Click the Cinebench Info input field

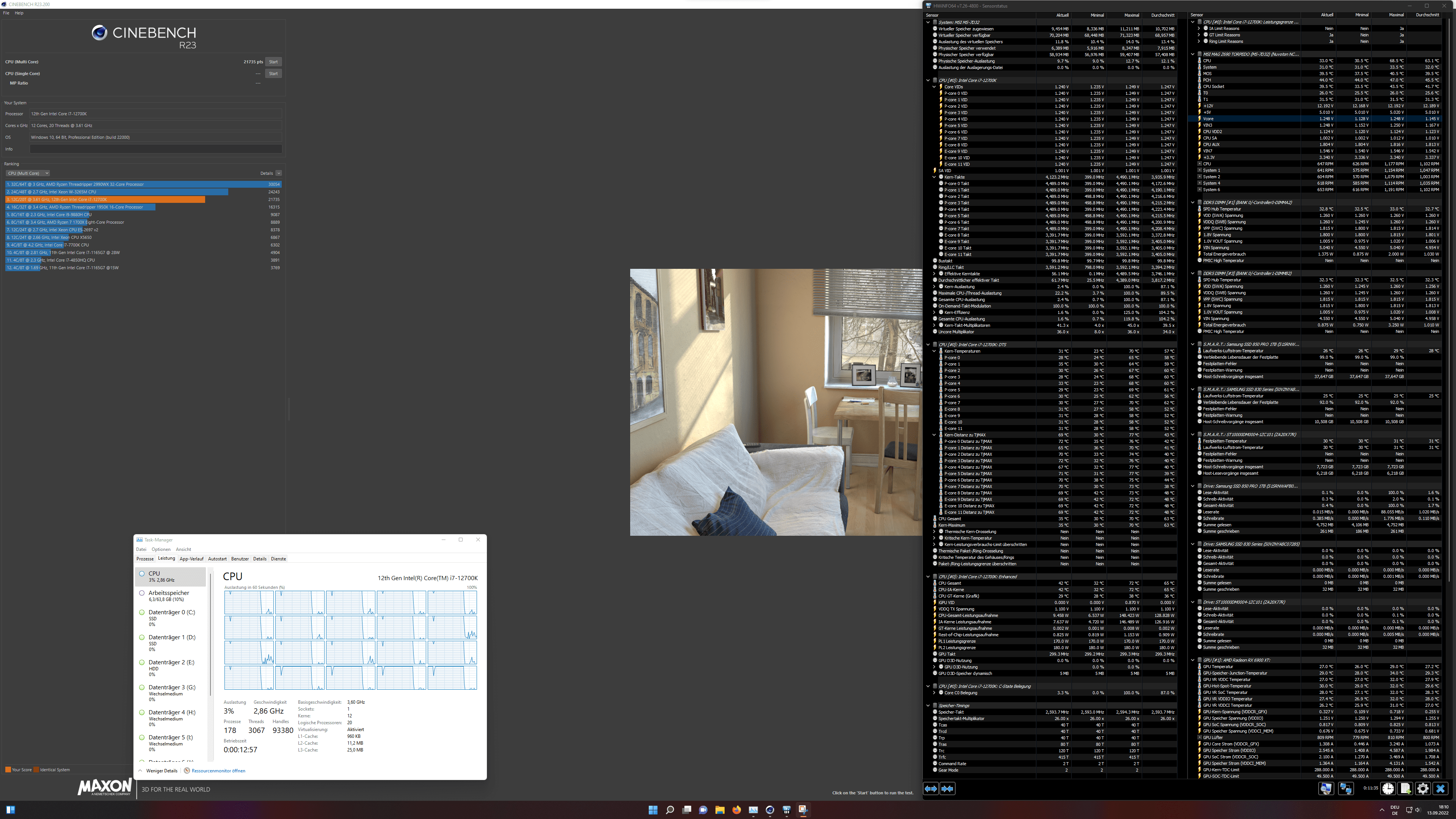click(x=156, y=149)
